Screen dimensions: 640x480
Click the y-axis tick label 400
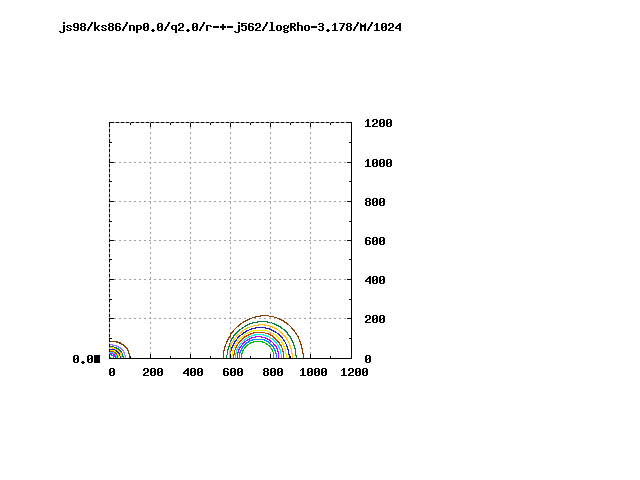(375, 280)
